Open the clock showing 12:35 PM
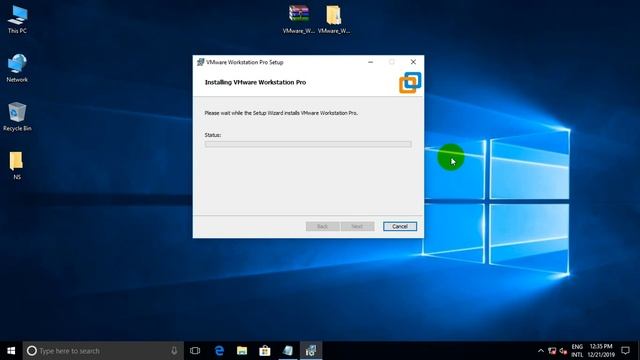 [601, 351]
